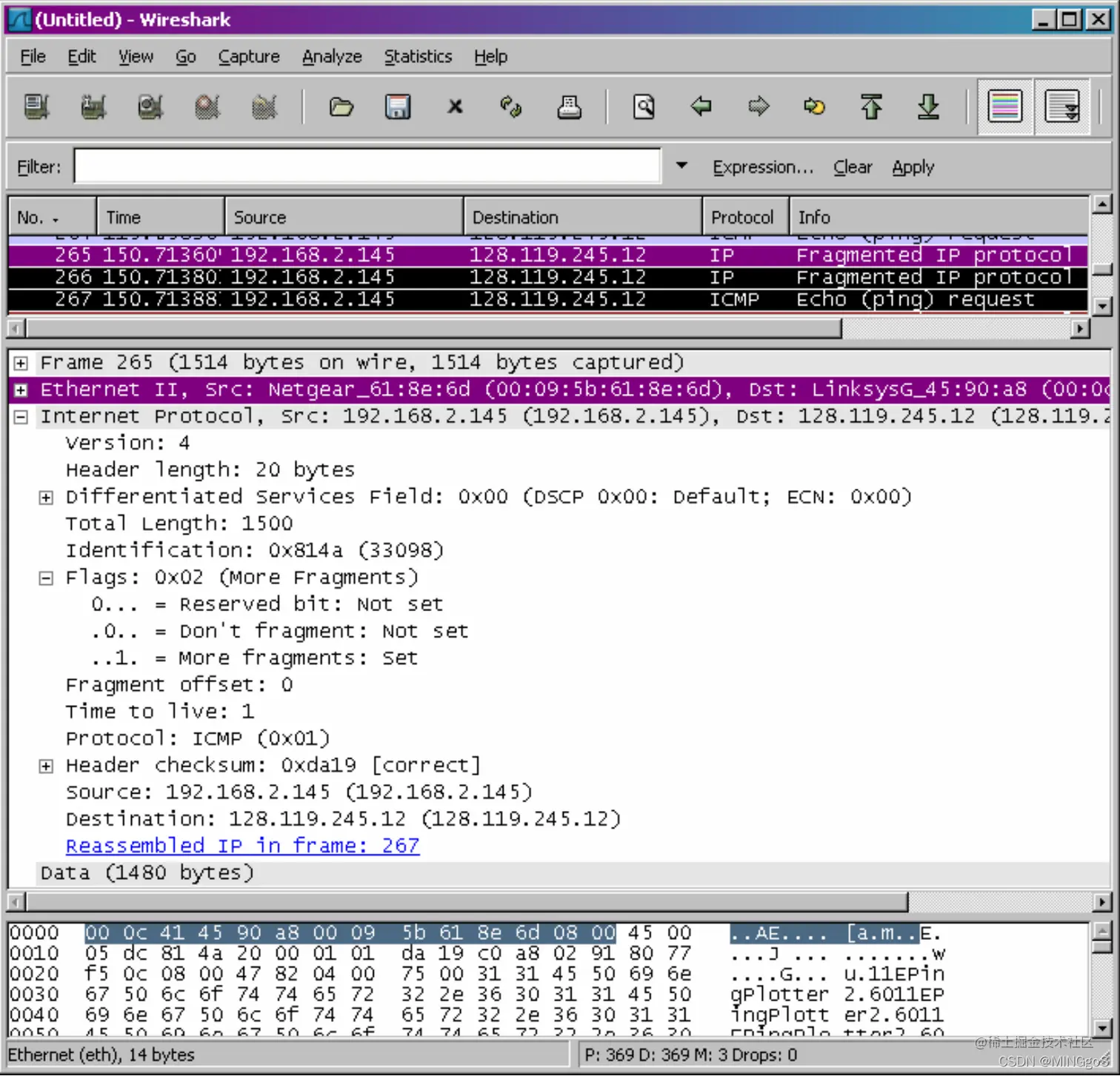Open the filter Expression... dialog

click(x=763, y=167)
